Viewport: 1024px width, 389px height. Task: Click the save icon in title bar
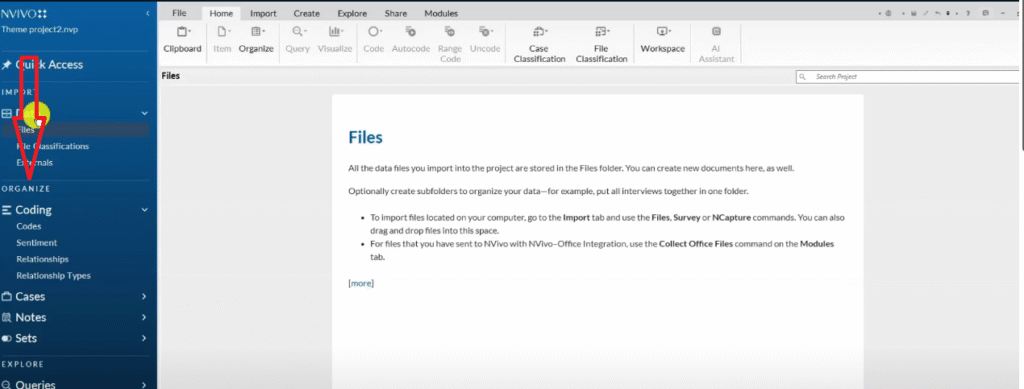click(914, 13)
